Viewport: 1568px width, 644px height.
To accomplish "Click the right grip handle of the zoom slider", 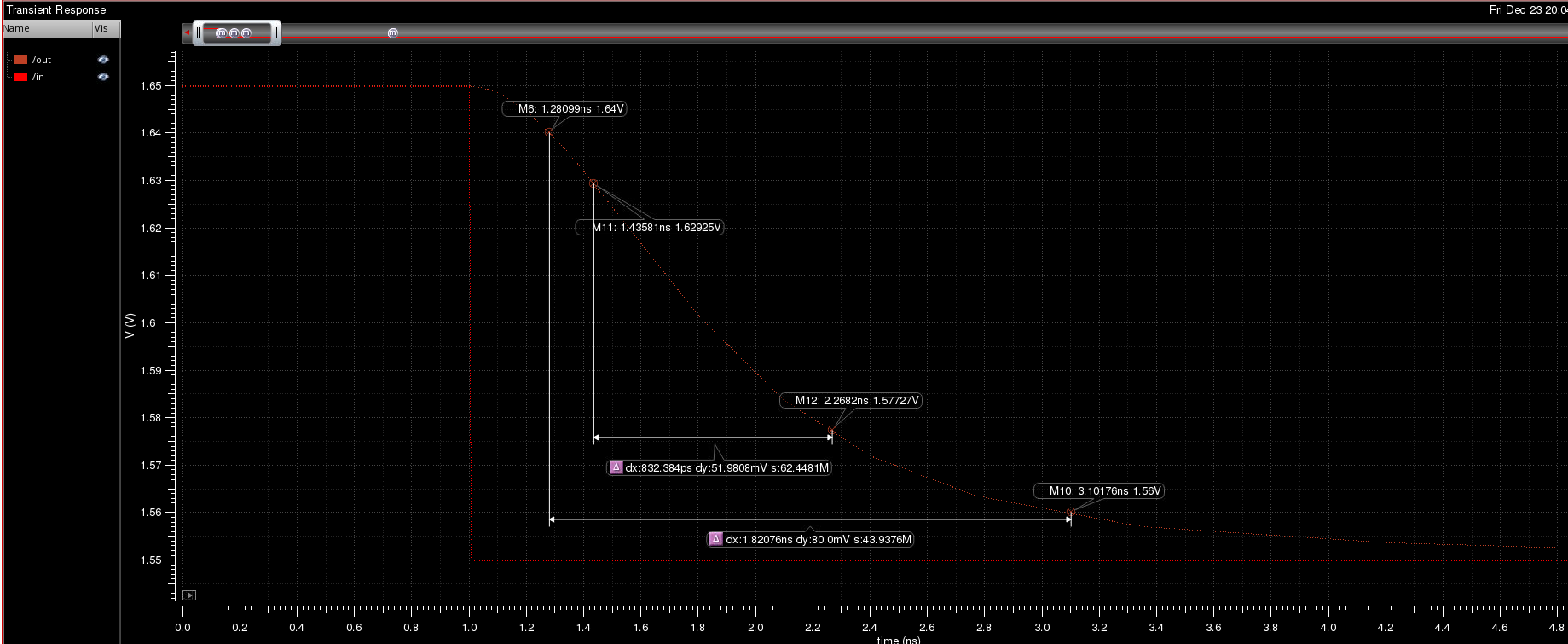I will pyautogui.click(x=276, y=33).
